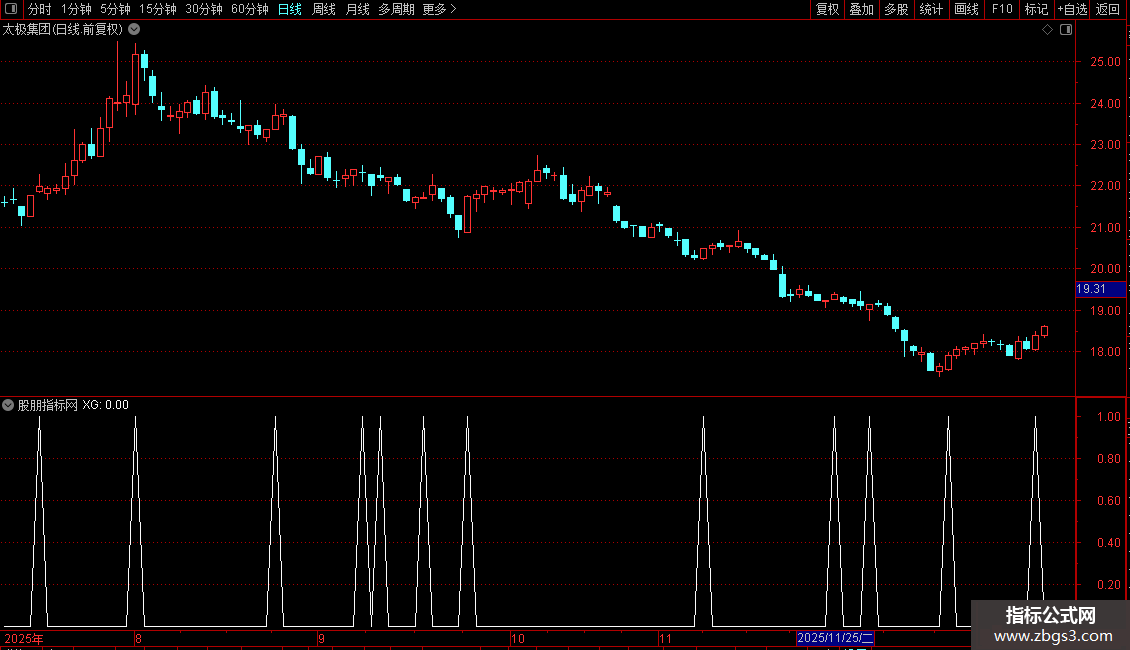This screenshot has width=1130, height=650.
Task: Open the 统计 statistics tool
Action: coord(931,9)
